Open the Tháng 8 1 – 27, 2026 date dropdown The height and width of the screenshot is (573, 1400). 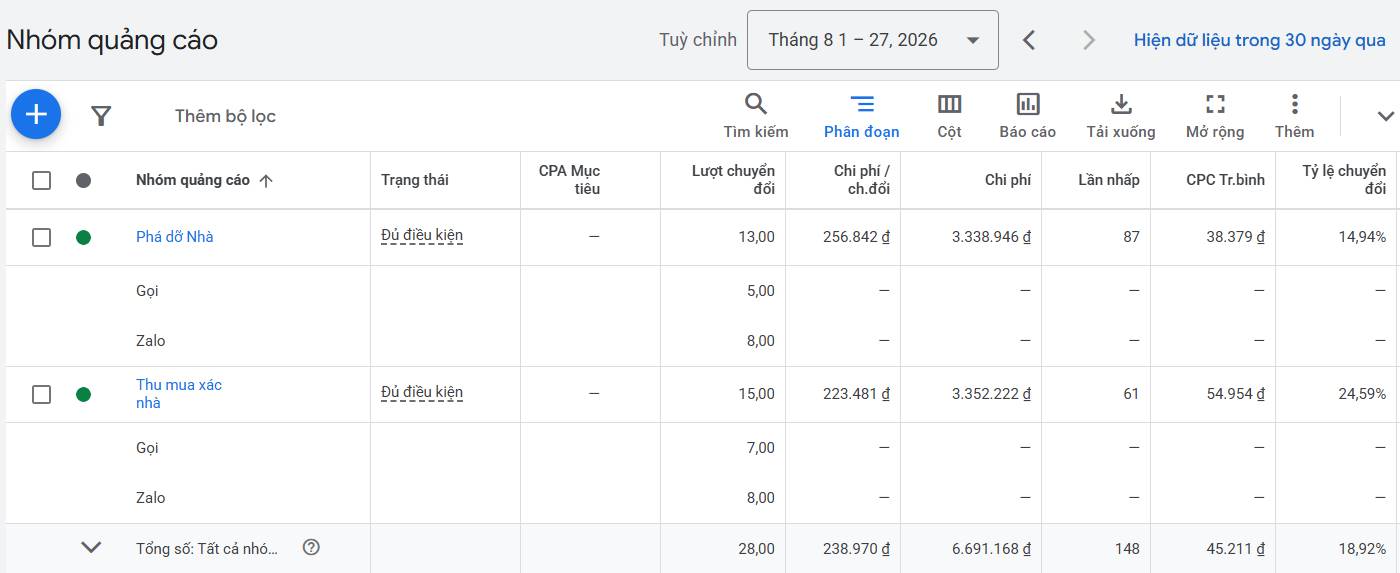tap(872, 40)
